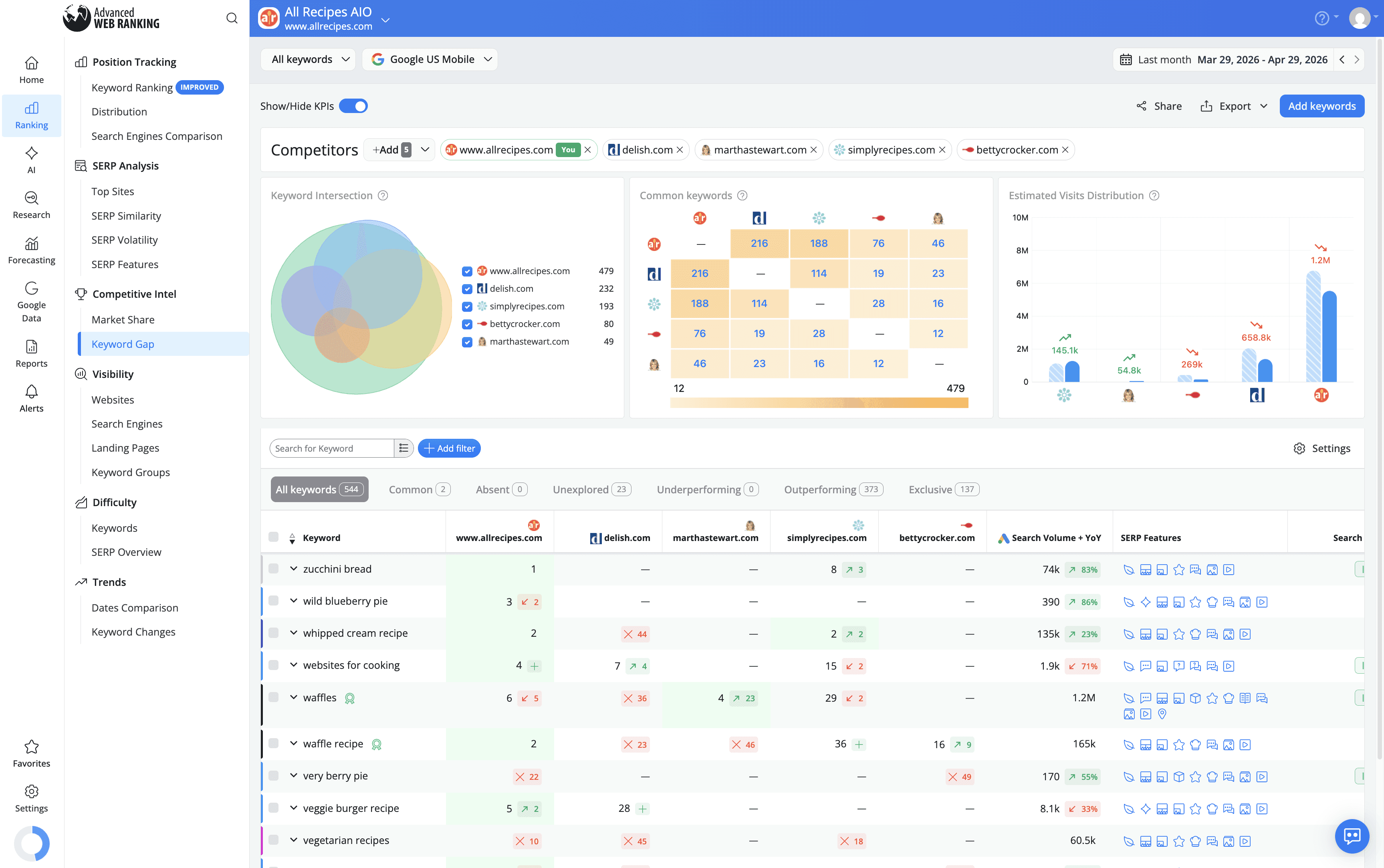Open the Forecasting sidebar icon

[x=31, y=251]
